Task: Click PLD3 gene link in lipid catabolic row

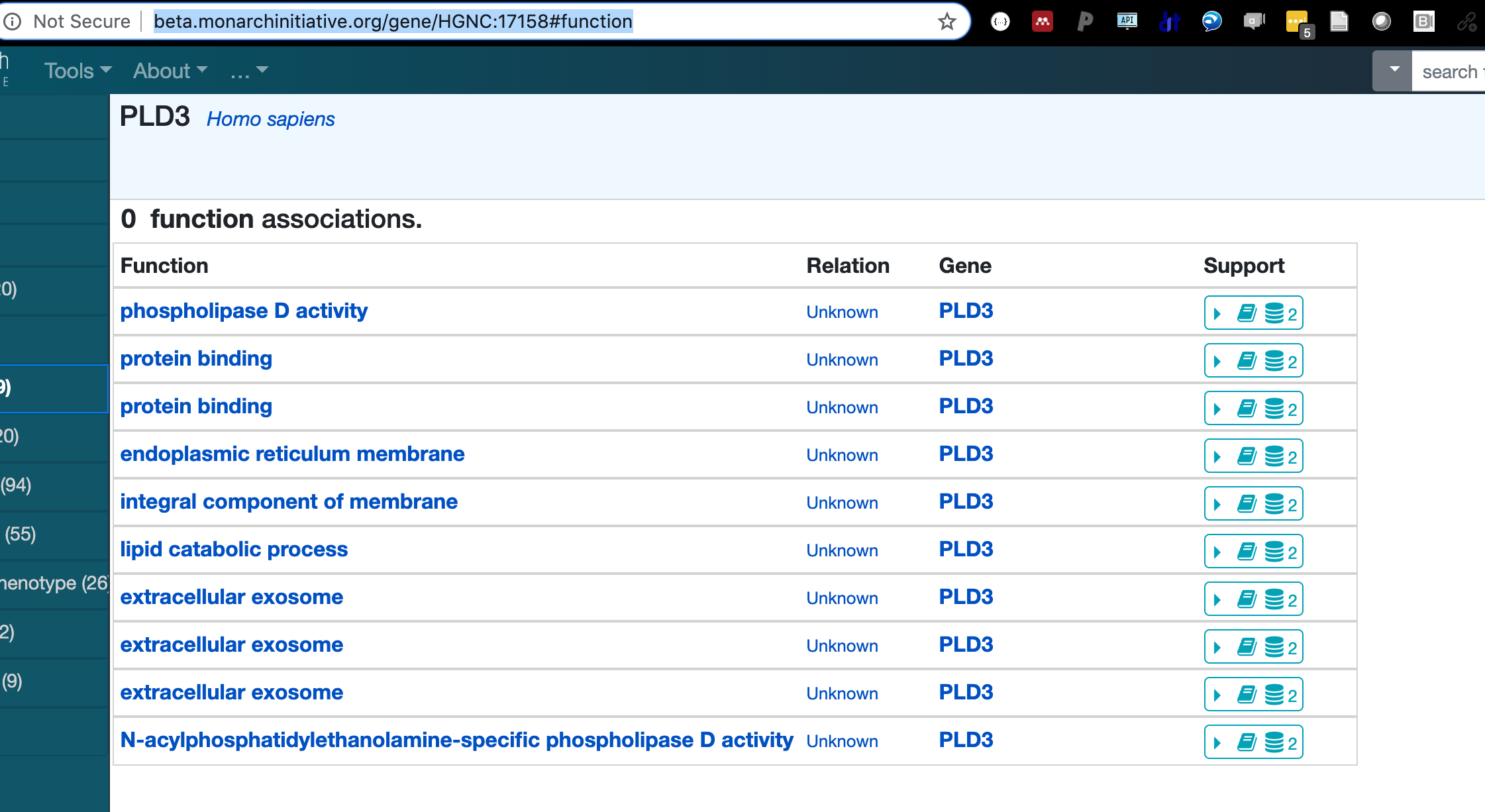Action: point(966,549)
